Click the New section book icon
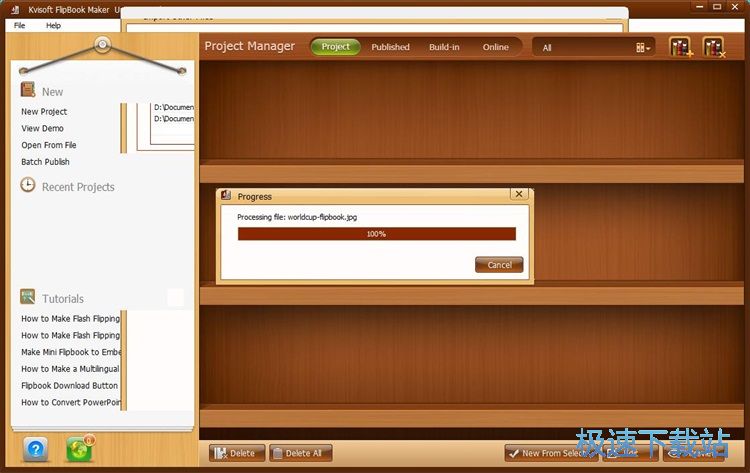 coord(28,89)
